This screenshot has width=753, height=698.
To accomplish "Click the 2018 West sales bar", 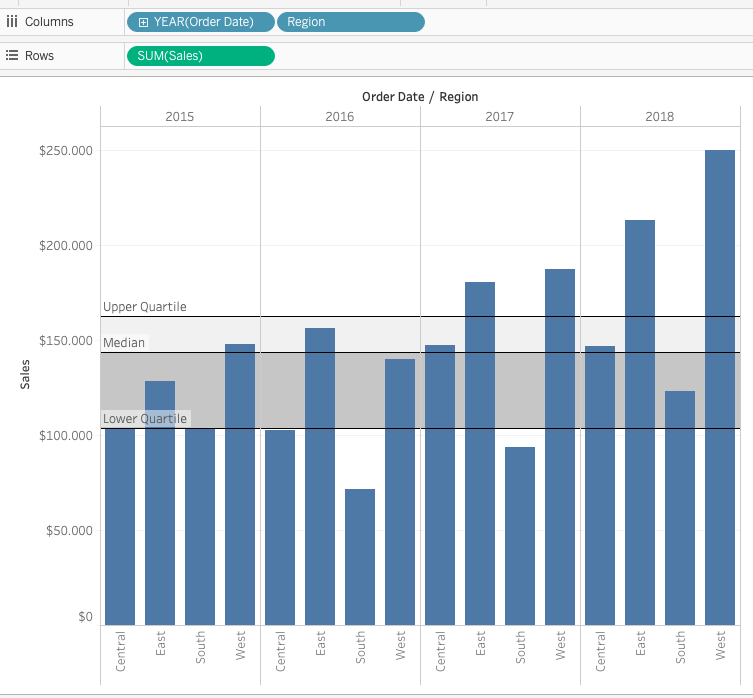I will [x=720, y=387].
